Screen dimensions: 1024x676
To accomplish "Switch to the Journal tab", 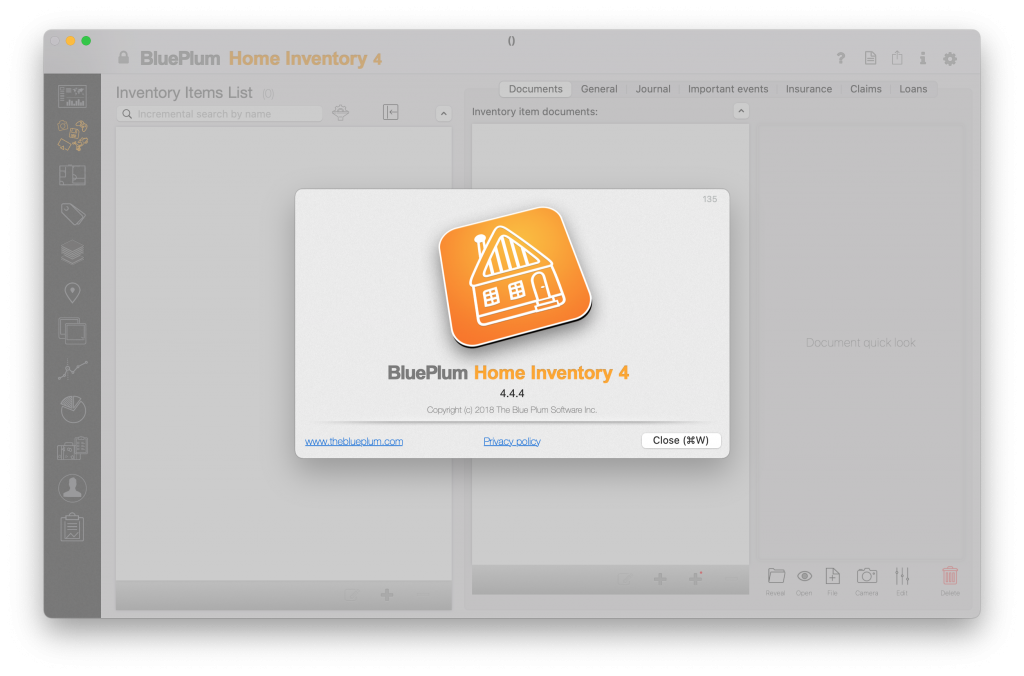I will (x=653, y=89).
